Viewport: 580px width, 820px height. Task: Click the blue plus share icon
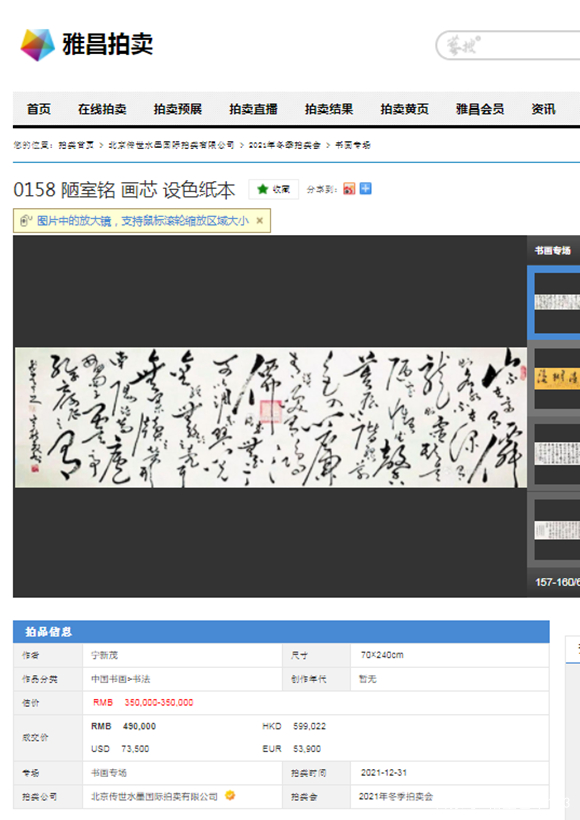(x=366, y=189)
